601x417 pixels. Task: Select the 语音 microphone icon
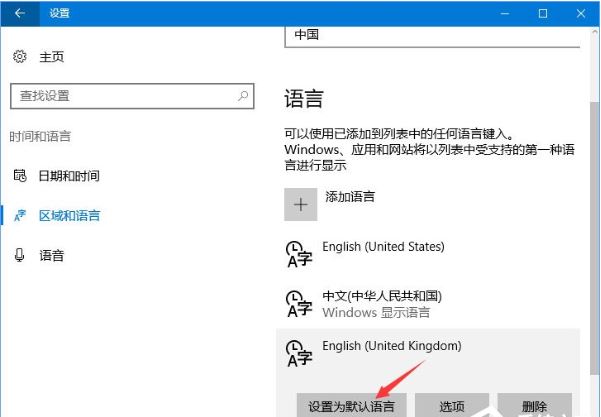[19, 255]
